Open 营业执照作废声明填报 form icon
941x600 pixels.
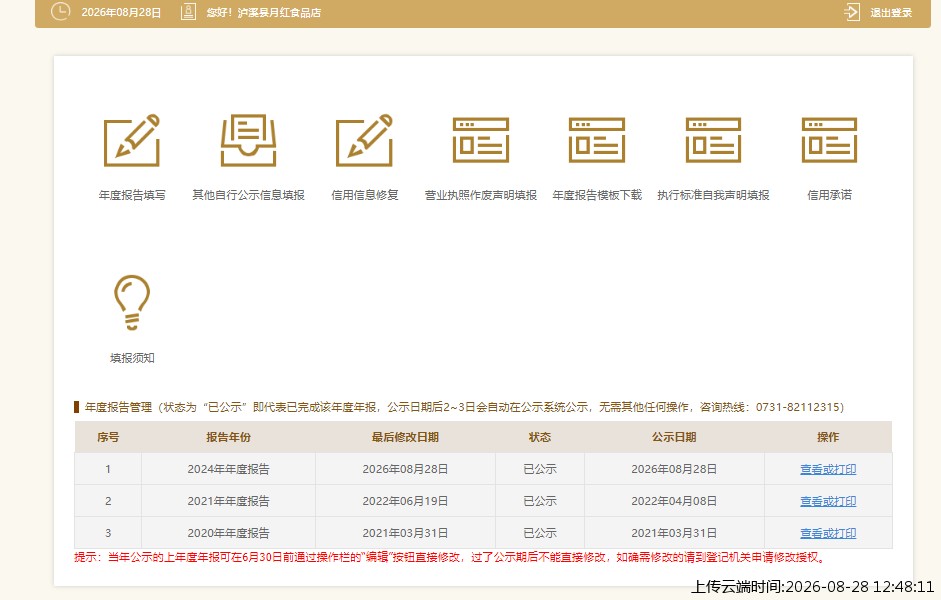[x=481, y=140]
